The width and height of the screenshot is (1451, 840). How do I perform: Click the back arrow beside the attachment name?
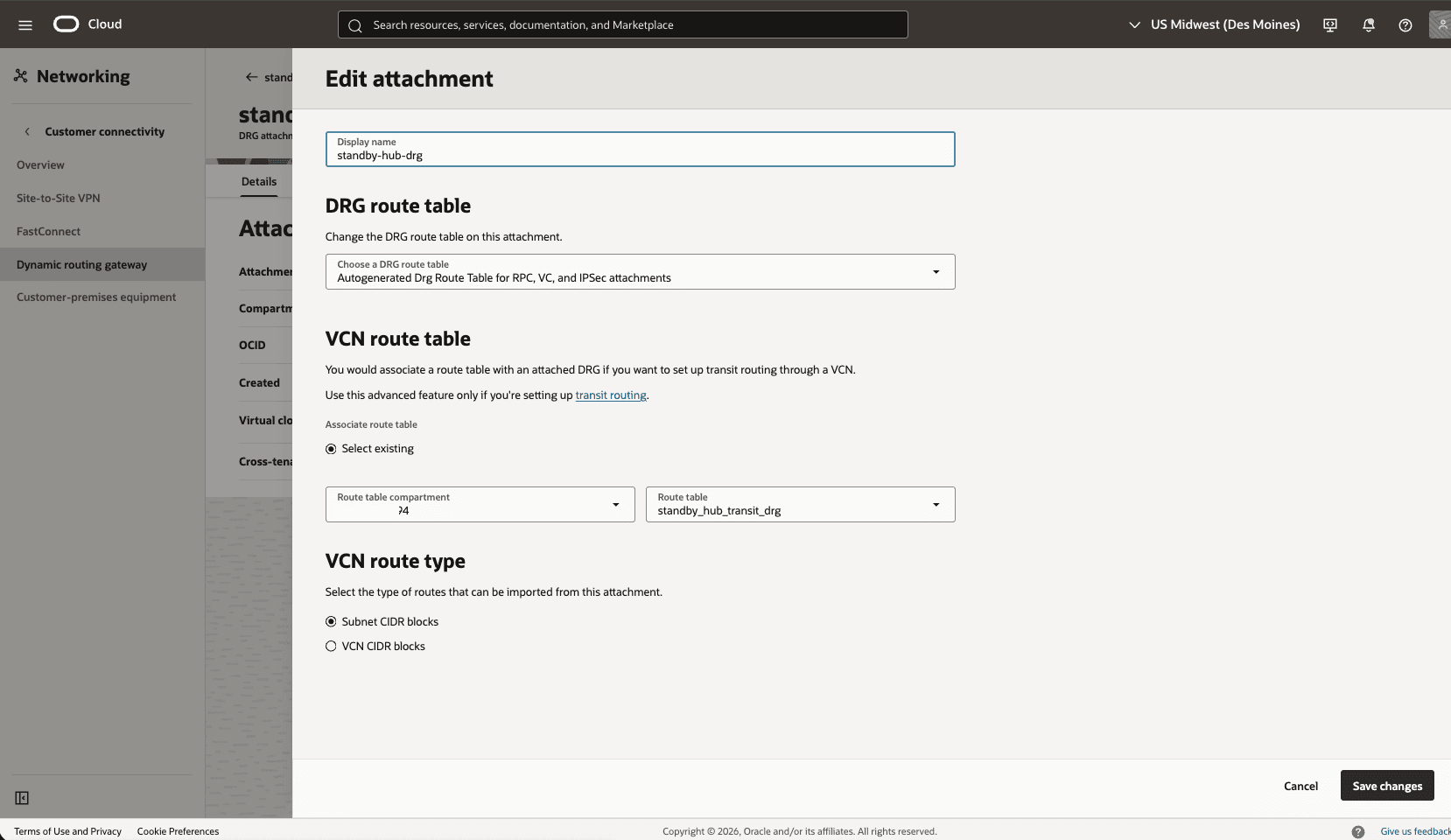(x=249, y=77)
